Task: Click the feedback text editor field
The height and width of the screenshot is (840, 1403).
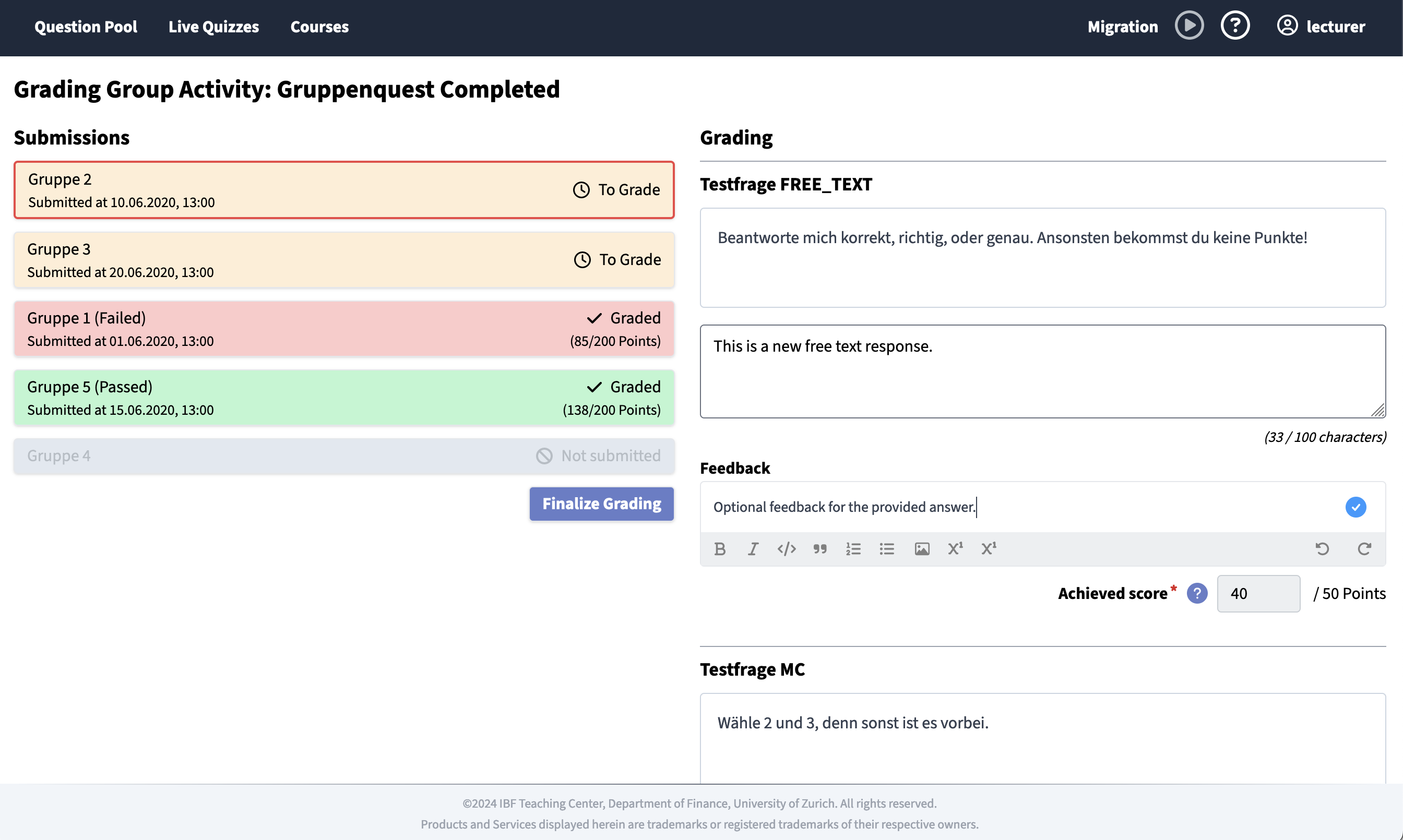Action: coord(1019,507)
